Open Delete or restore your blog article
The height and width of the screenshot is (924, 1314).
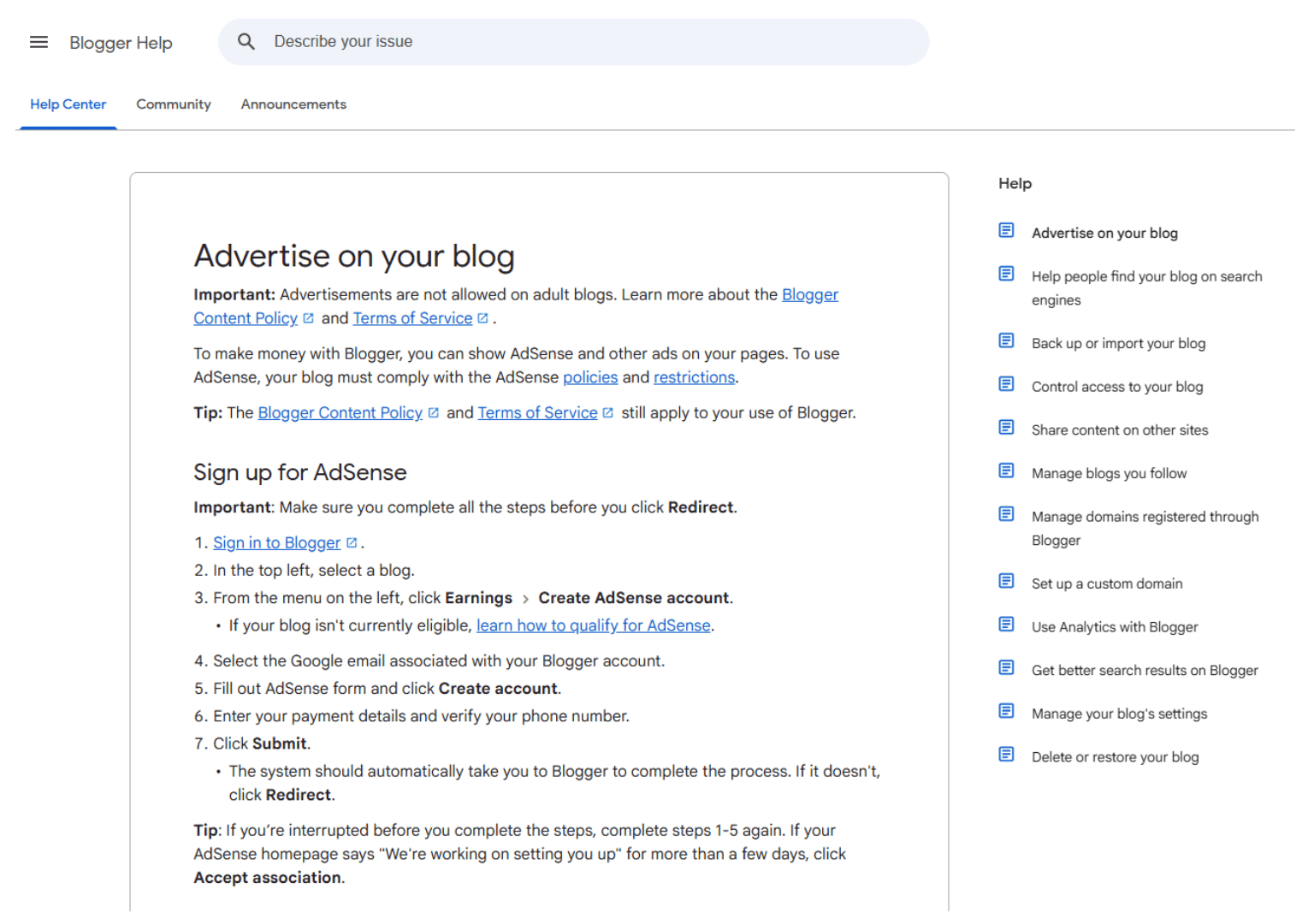(1115, 757)
